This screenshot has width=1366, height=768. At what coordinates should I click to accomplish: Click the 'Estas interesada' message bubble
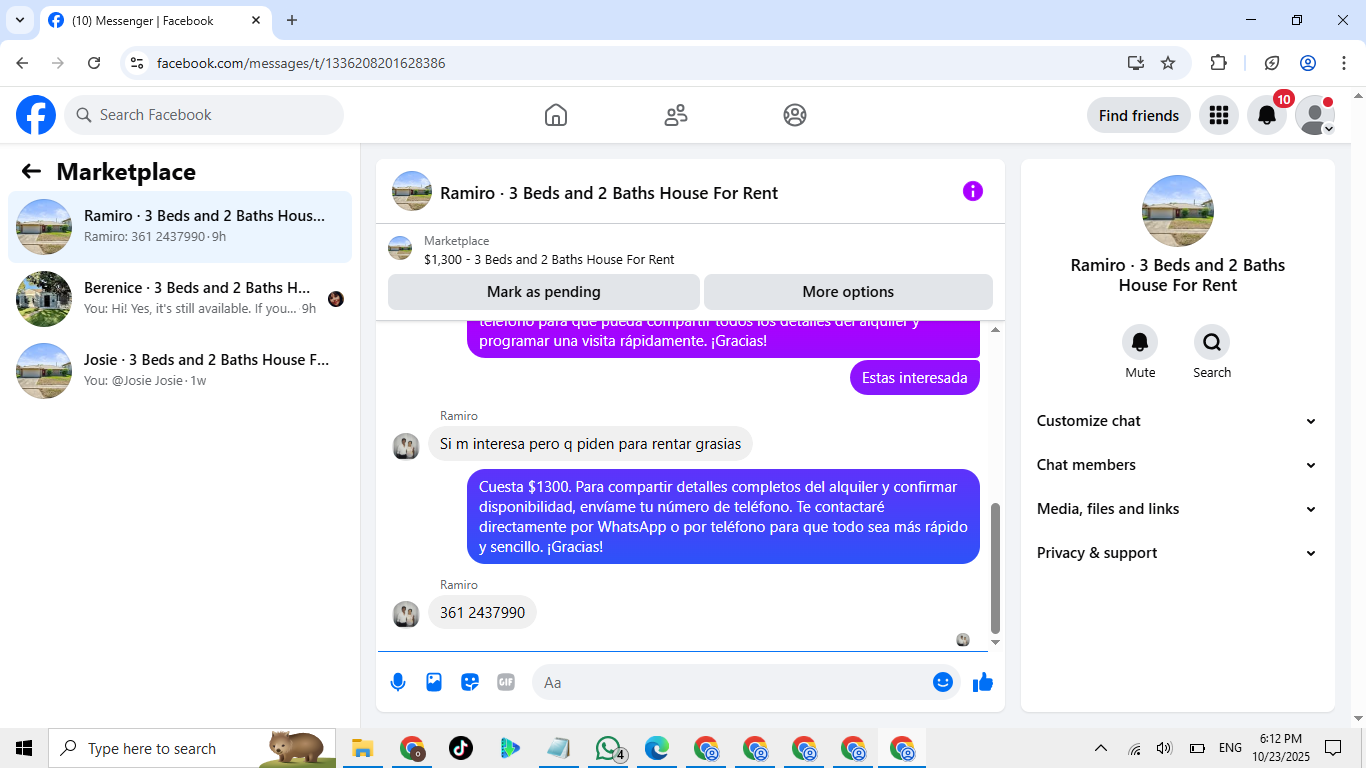(x=915, y=378)
